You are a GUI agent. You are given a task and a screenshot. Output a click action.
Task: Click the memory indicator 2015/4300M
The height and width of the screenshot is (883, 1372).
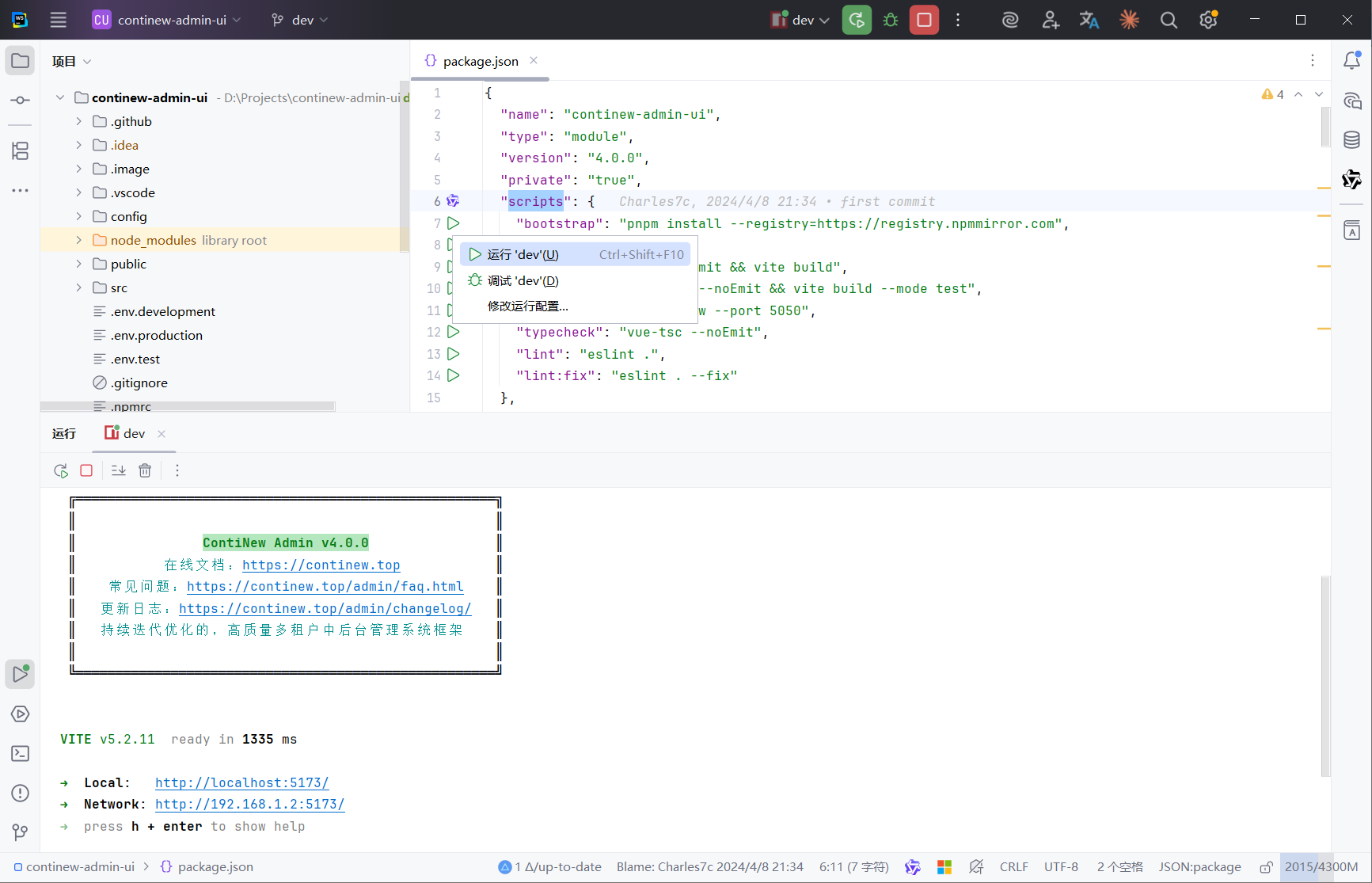coord(1321,867)
